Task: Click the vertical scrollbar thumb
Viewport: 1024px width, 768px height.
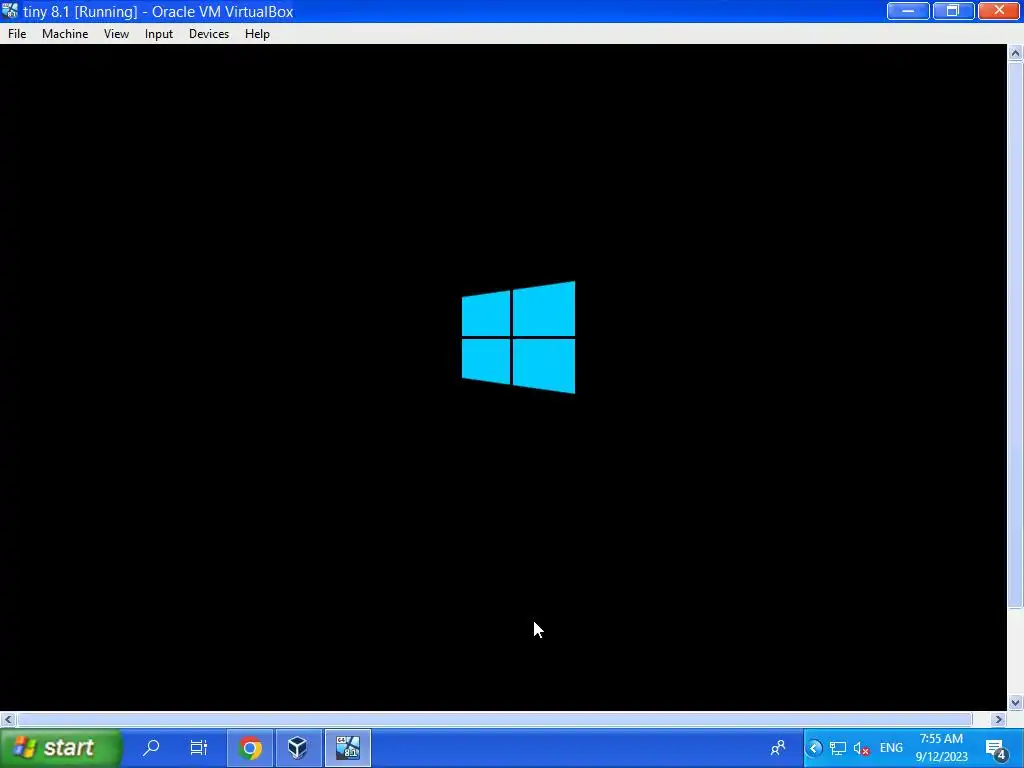Action: coord(1016,336)
